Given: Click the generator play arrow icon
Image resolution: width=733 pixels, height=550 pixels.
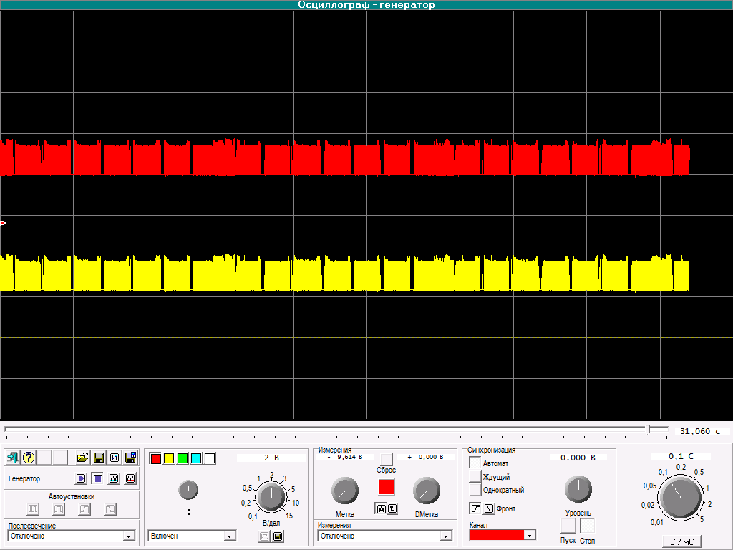Looking at the screenshot, I should (80, 479).
